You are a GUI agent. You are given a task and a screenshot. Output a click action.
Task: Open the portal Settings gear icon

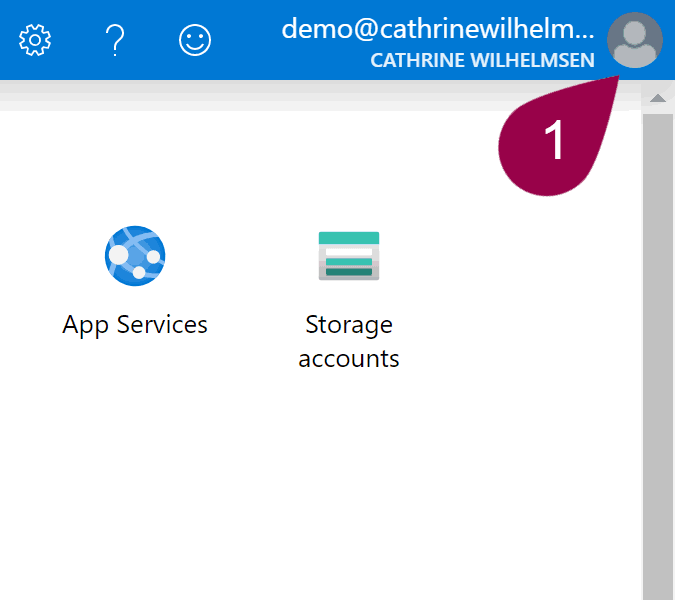[35, 40]
